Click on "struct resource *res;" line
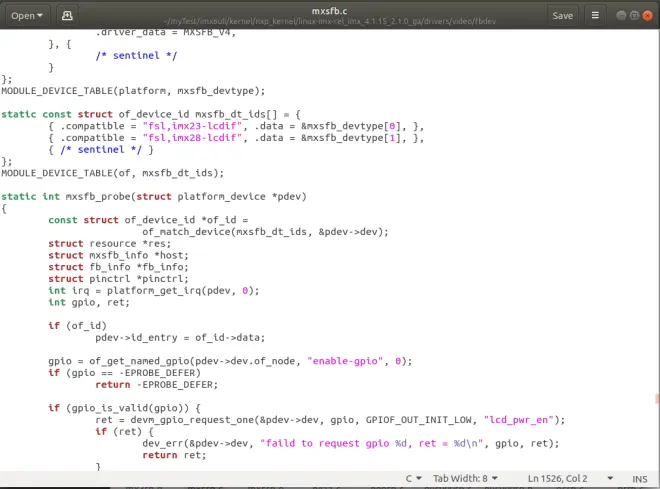This screenshot has width=660, height=489. click(x=109, y=244)
